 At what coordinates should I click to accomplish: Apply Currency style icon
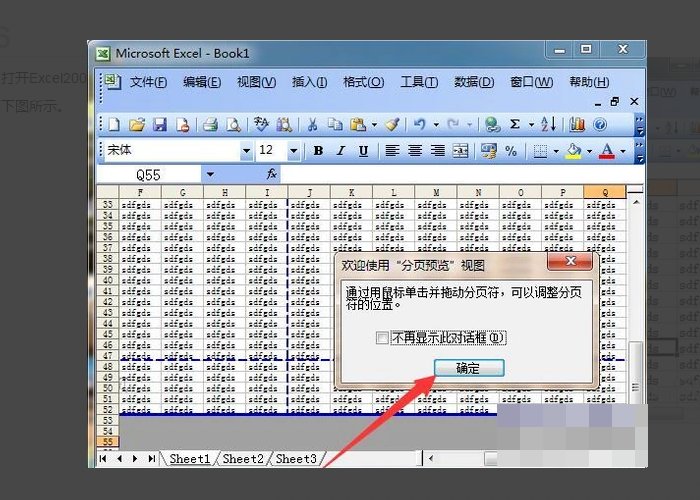click(489, 151)
